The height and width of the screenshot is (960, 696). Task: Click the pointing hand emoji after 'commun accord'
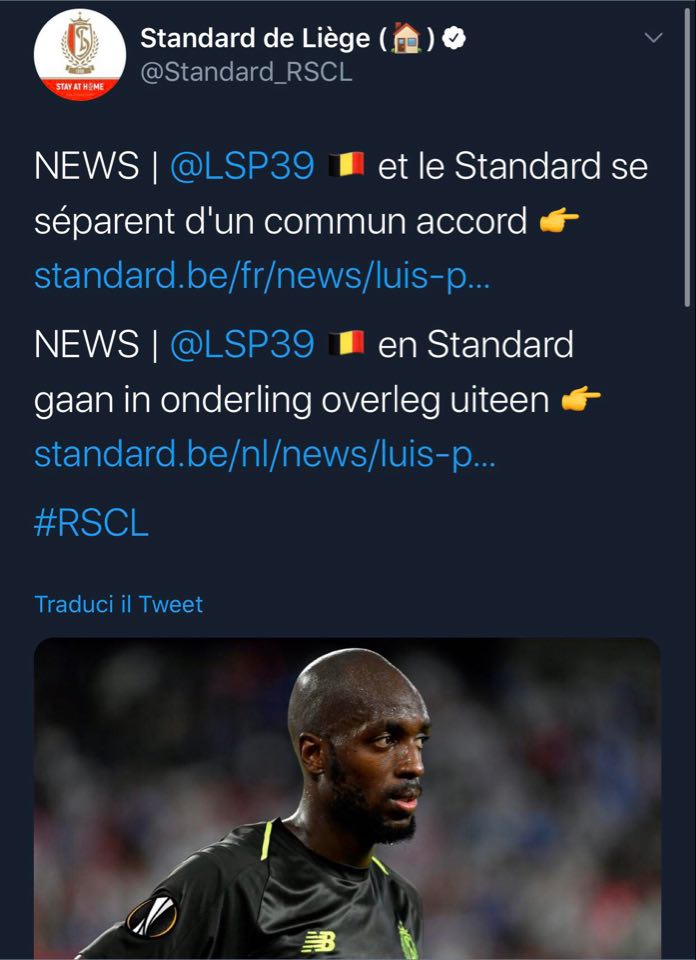click(x=559, y=221)
